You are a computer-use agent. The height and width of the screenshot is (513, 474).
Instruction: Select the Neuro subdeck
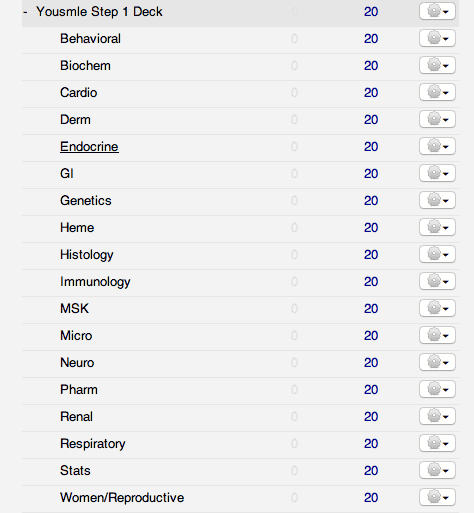[x=77, y=363]
